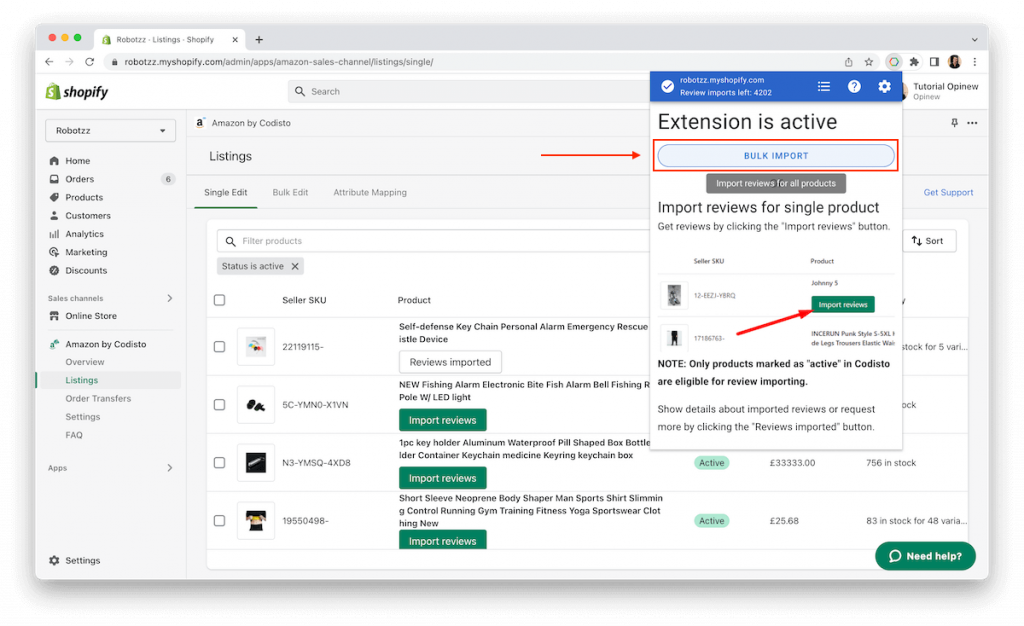Click the share page icon in address bar

[848, 62]
